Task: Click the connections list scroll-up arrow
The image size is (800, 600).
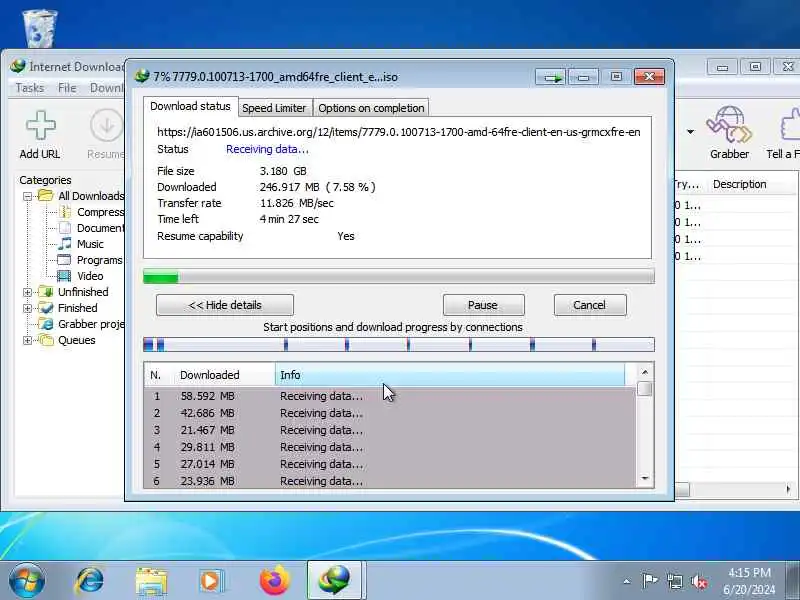Action: click(x=645, y=372)
